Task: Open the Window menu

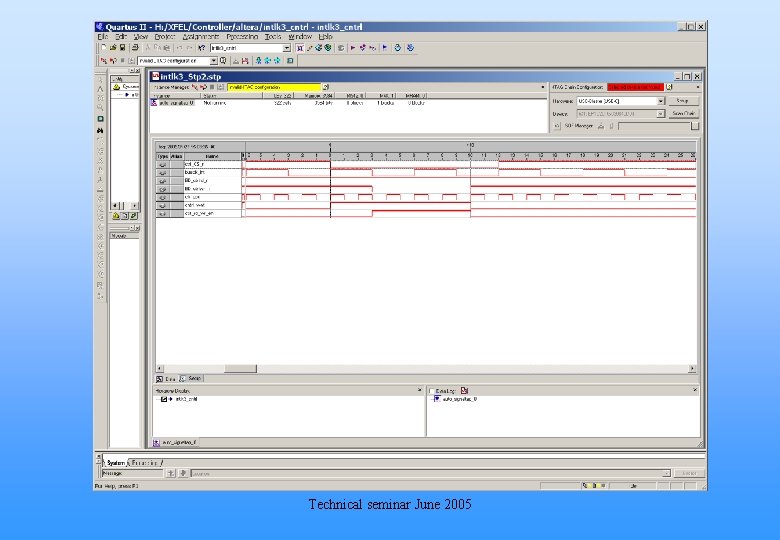Action: (x=300, y=37)
